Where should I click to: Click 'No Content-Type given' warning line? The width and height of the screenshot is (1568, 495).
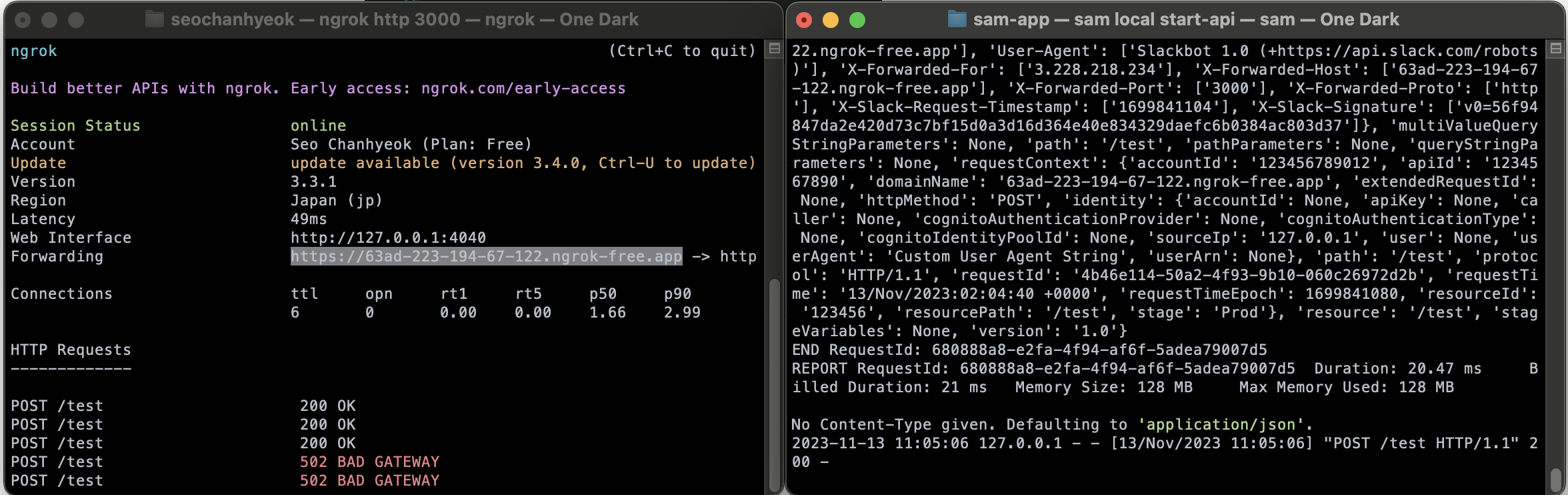1052,424
